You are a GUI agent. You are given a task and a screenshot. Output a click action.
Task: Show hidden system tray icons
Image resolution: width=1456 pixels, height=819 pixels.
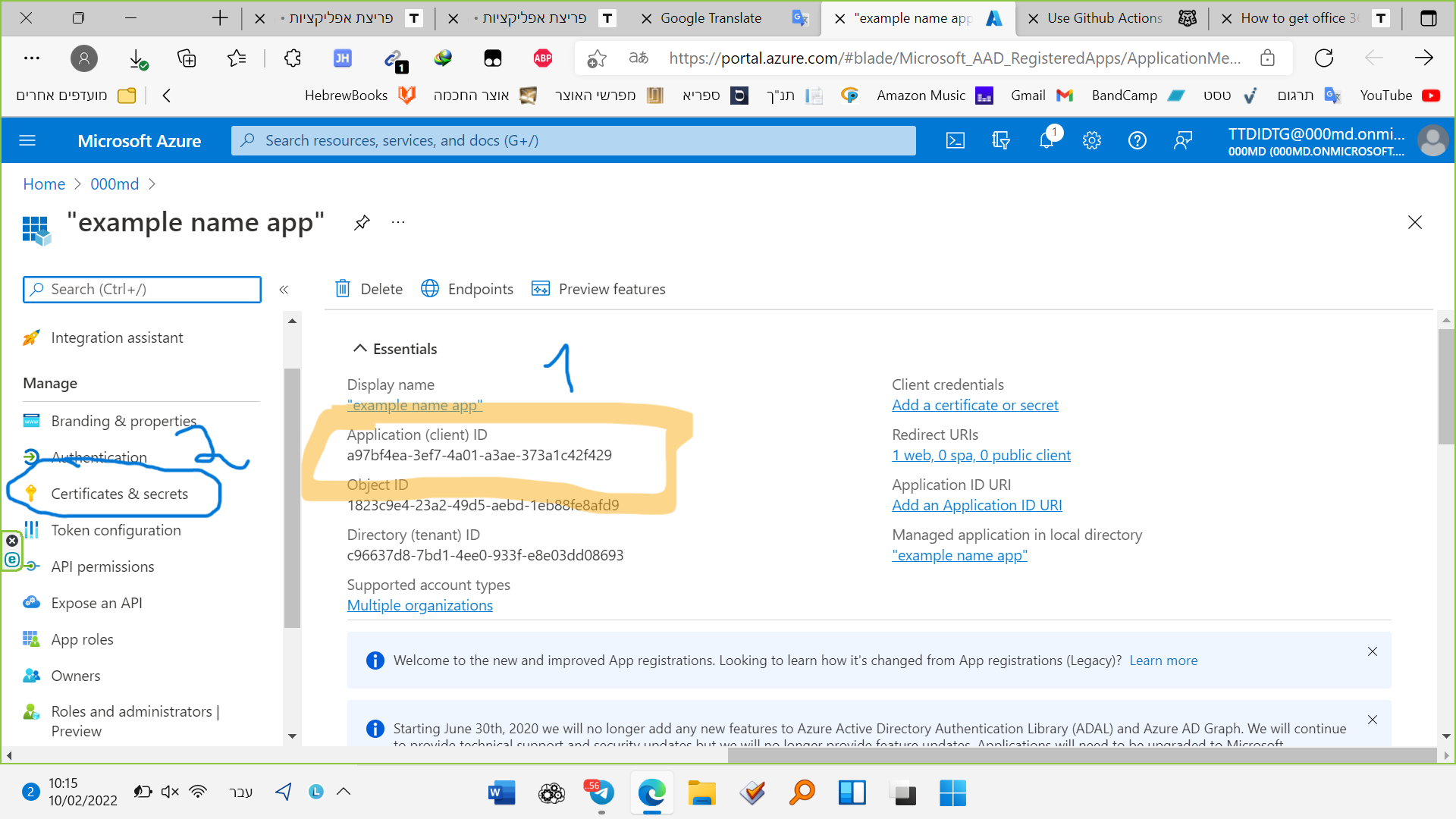344,792
